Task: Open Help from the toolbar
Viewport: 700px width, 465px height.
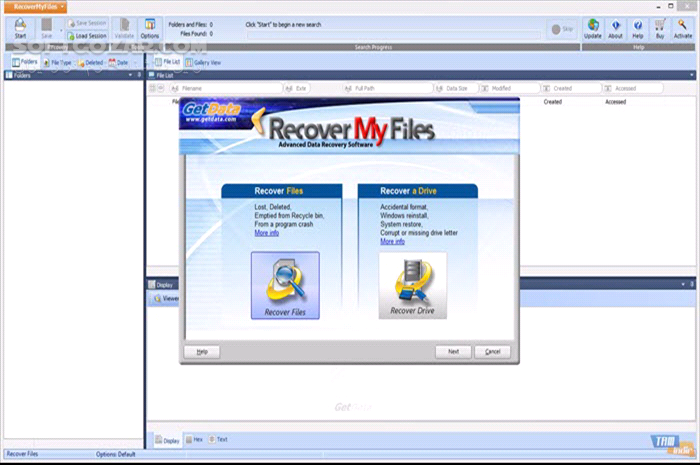Action: click(638, 29)
